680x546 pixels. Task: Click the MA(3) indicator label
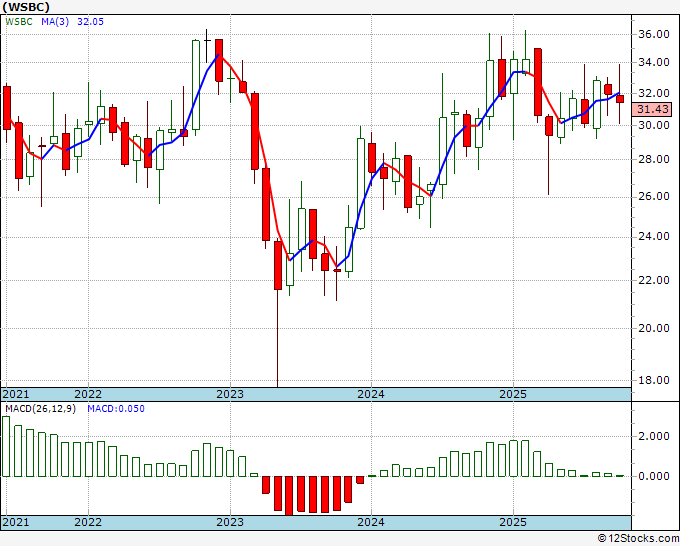coord(55,22)
